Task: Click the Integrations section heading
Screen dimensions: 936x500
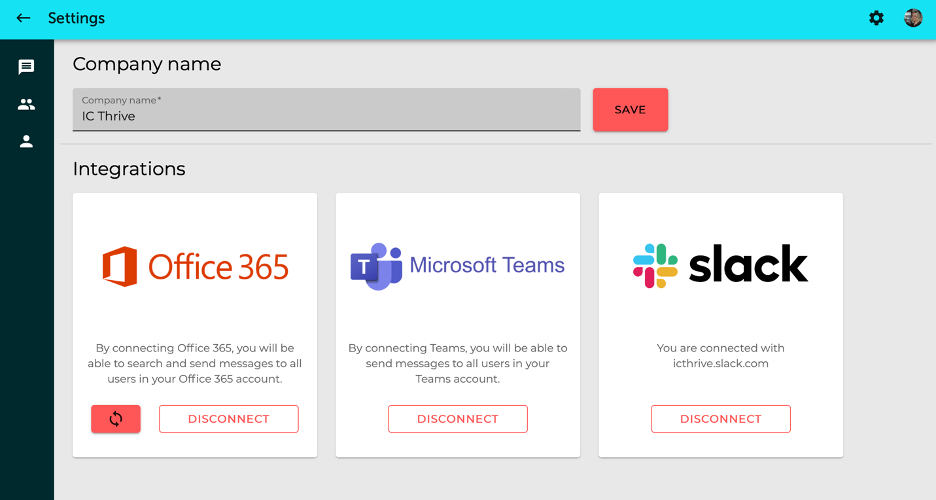Action: coord(129,169)
